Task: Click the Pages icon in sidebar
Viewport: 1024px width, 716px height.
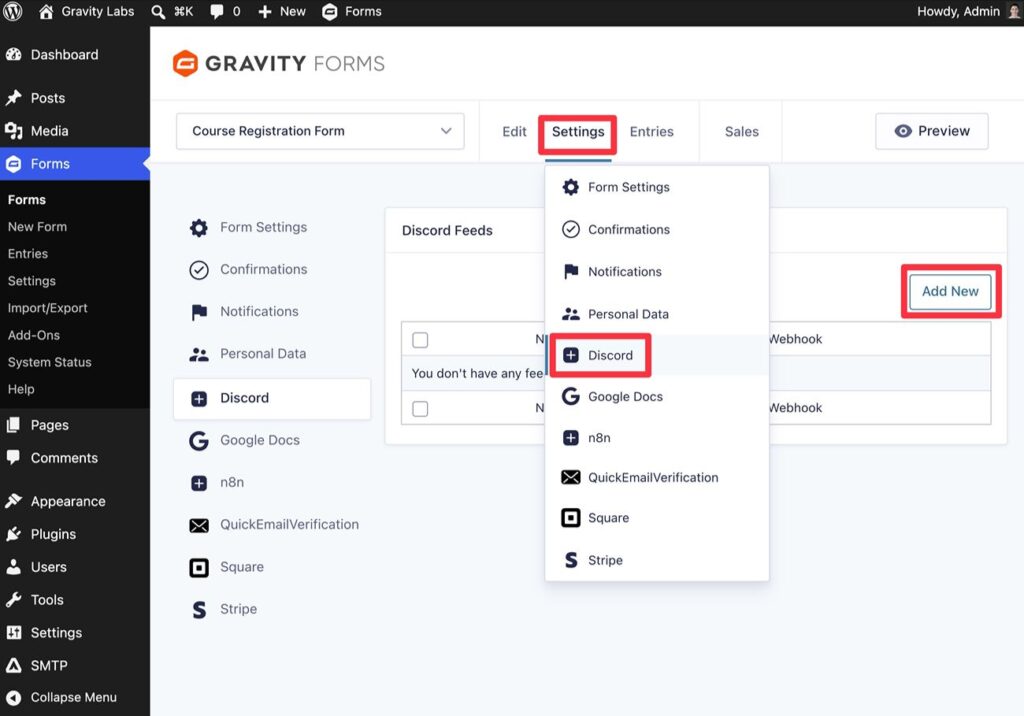Action: [14, 425]
